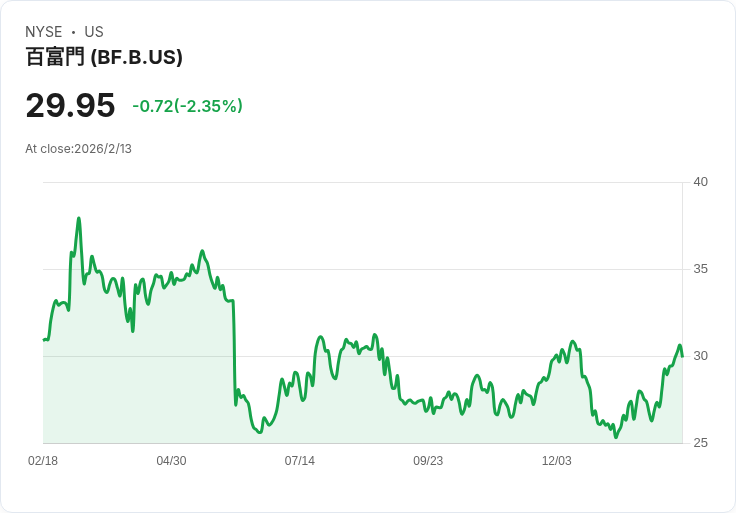Click the leftmost start of the price line
This screenshot has width=736, height=513.
click(44, 340)
